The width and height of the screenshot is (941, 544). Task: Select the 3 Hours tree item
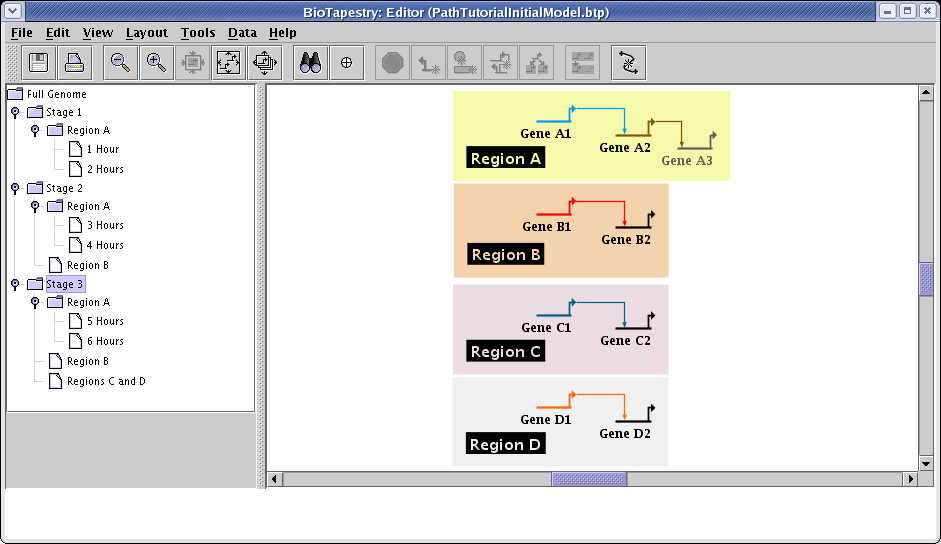[104, 226]
